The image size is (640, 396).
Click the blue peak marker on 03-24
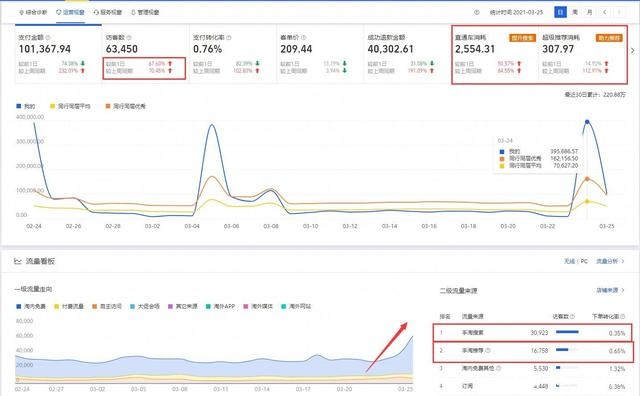(x=587, y=122)
